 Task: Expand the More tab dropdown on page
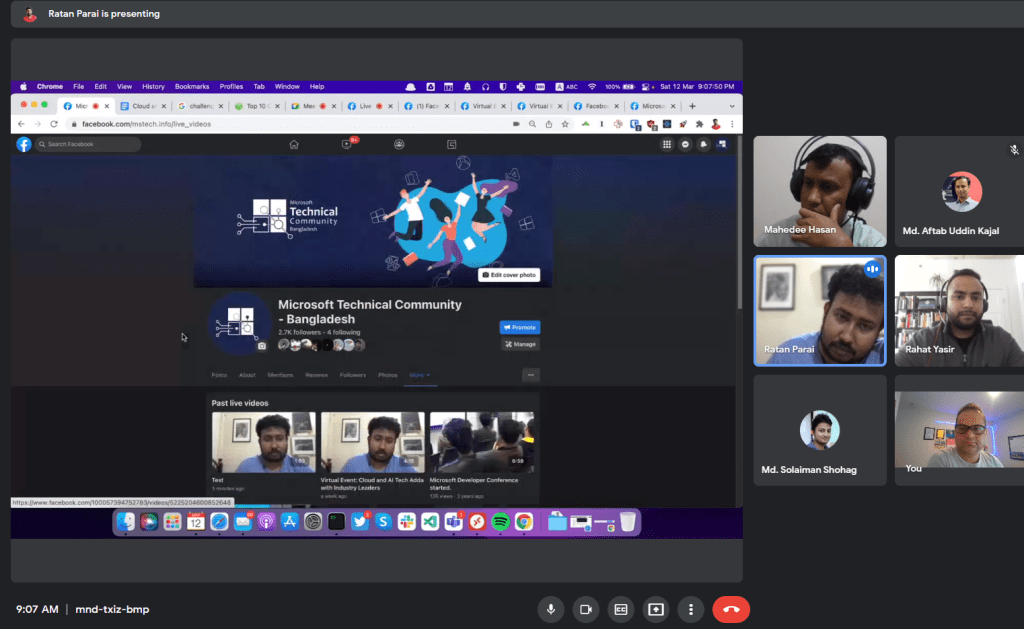(x=420, y=375)
